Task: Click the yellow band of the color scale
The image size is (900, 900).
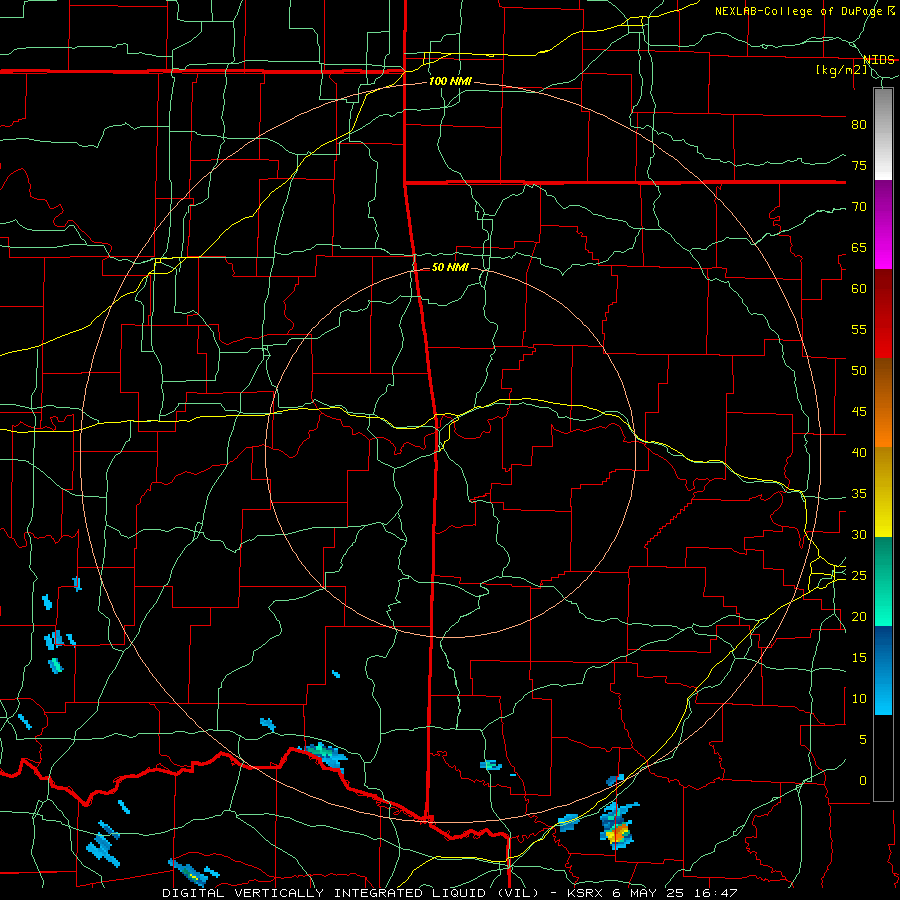Action: coord(883,492)
